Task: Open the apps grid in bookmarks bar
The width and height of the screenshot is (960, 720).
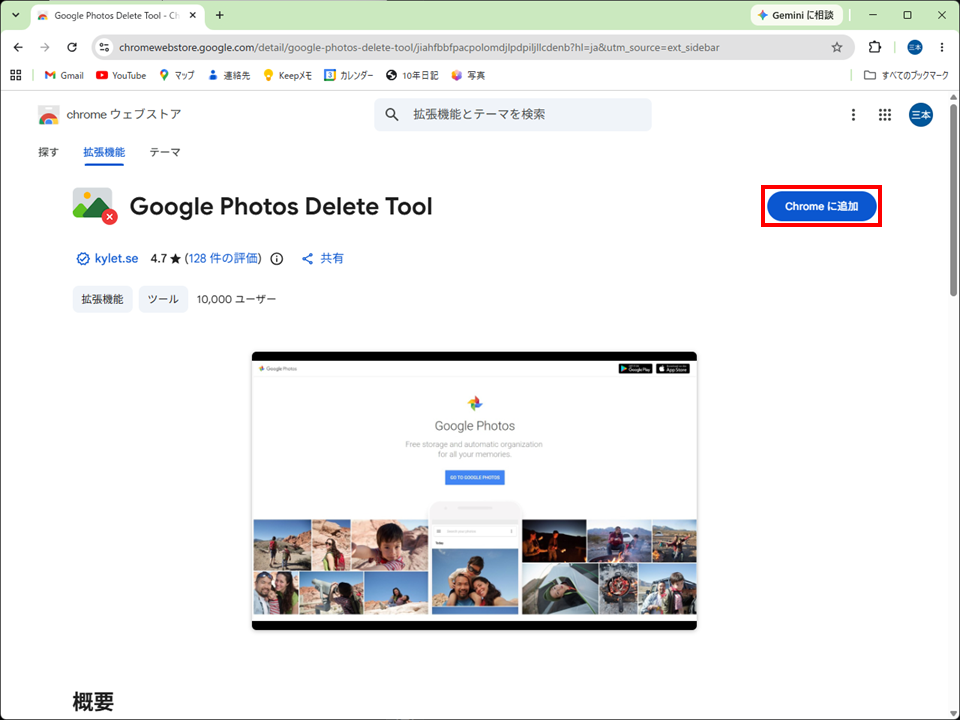Action: pos(16,75)
